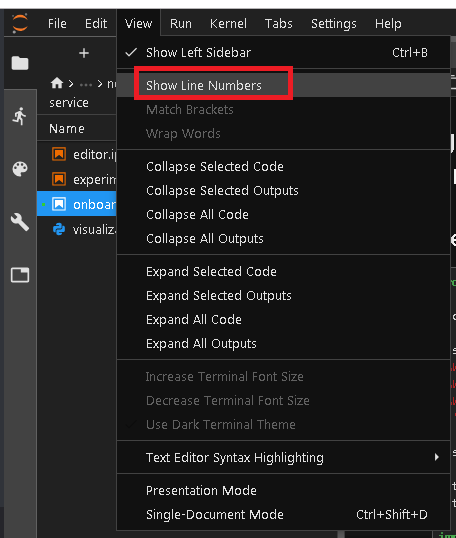Click the Jupyter logo icon
The width and height of the screenshot is (456, 538).
click(x=20, y=23)
